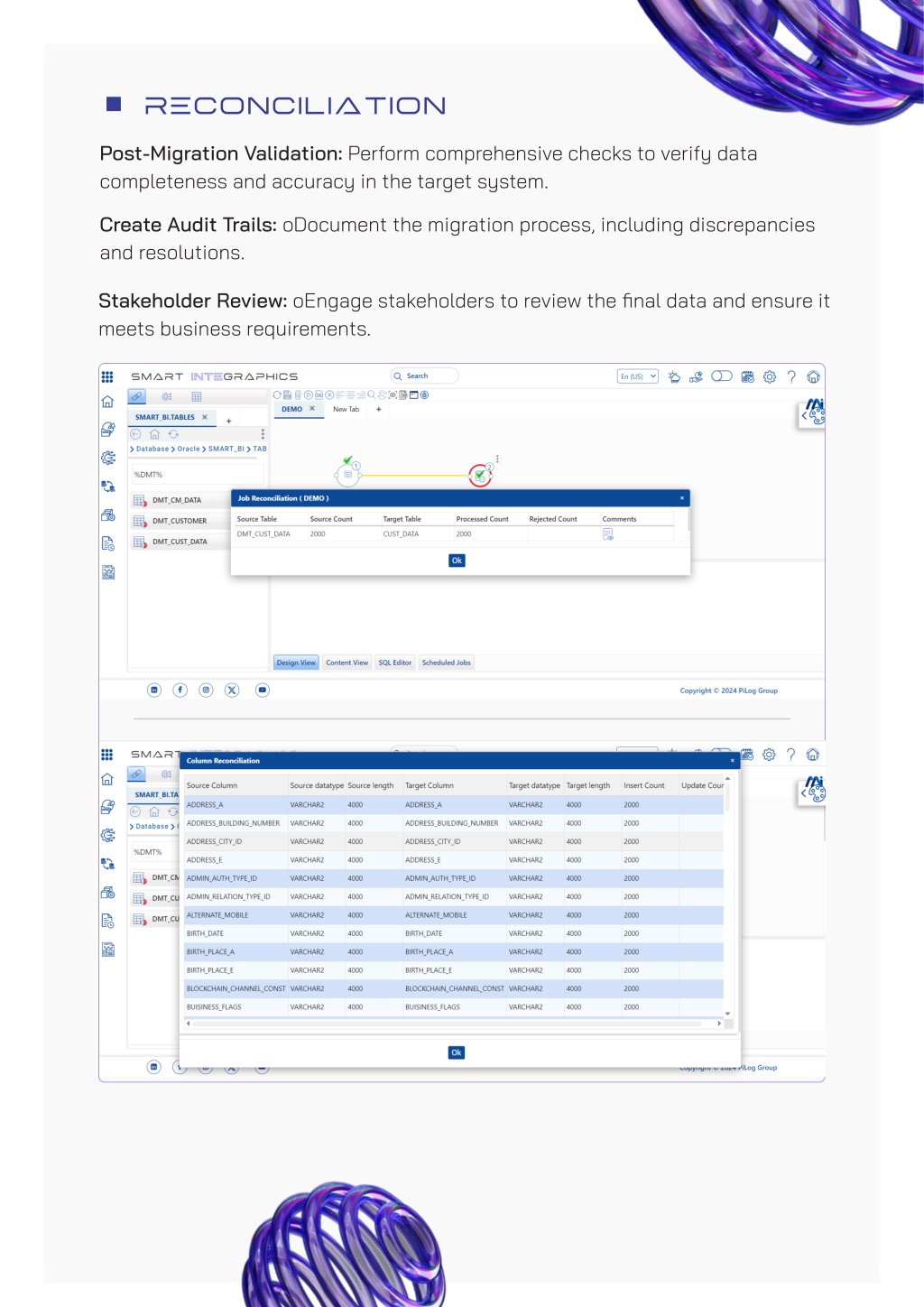
Task: Click the link connections tab icon in Job Reconciliation screenshot
Action: [136, 396]
